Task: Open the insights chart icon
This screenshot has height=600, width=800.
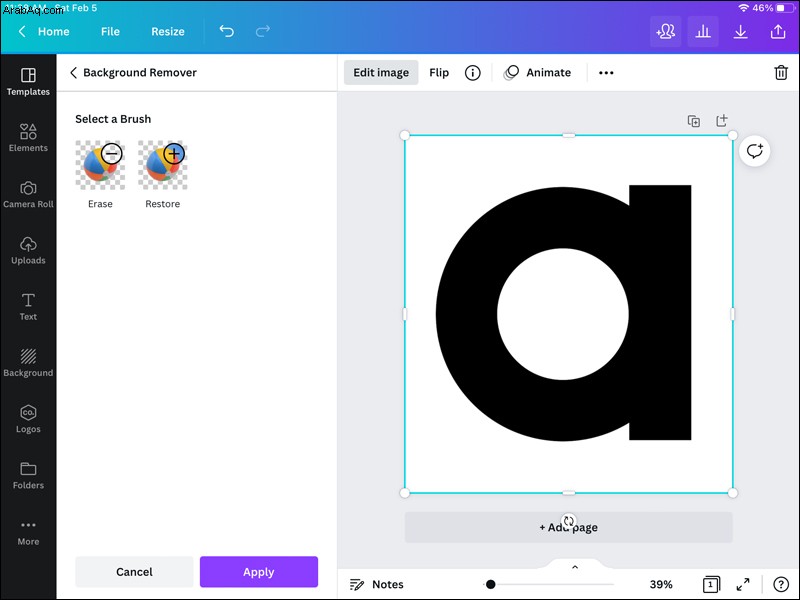Action: [703, 32]
